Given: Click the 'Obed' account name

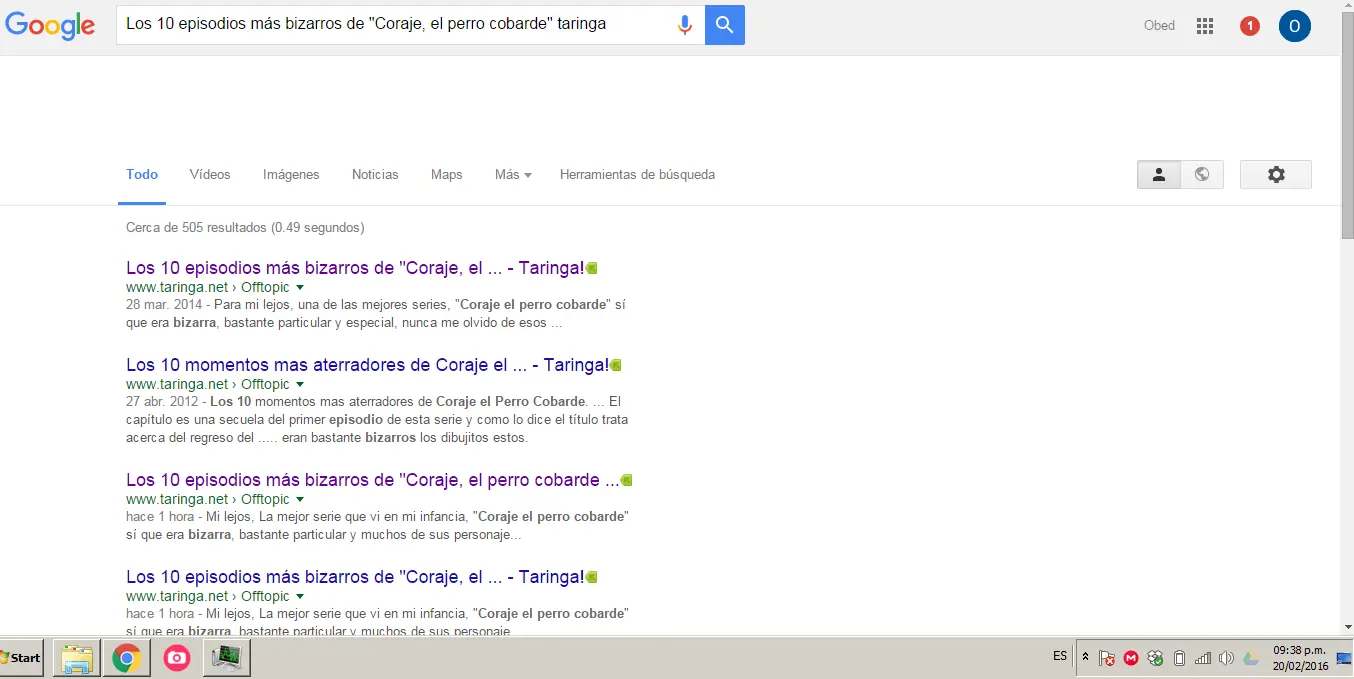Looking at the screenshot, I should [x=1159, y=26].
